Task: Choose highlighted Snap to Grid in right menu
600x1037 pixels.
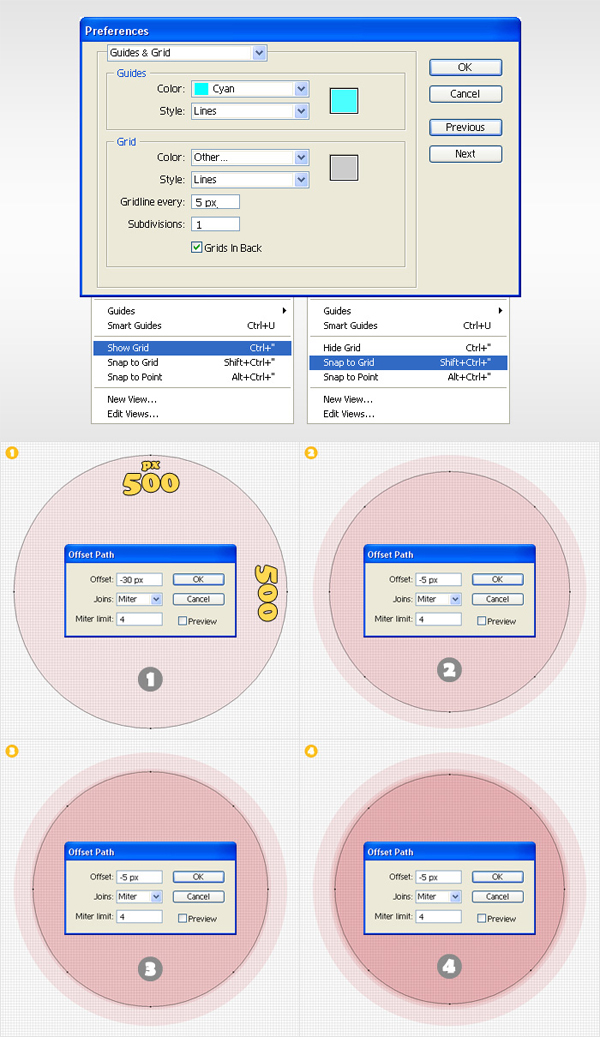Action: pyautogui.click(x=408, y=362)
